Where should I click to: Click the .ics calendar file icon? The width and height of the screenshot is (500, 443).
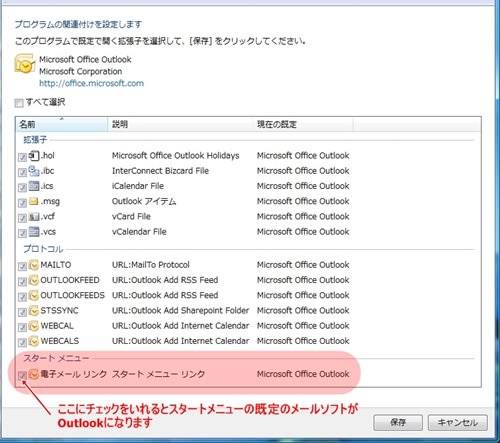coord(34,186)
